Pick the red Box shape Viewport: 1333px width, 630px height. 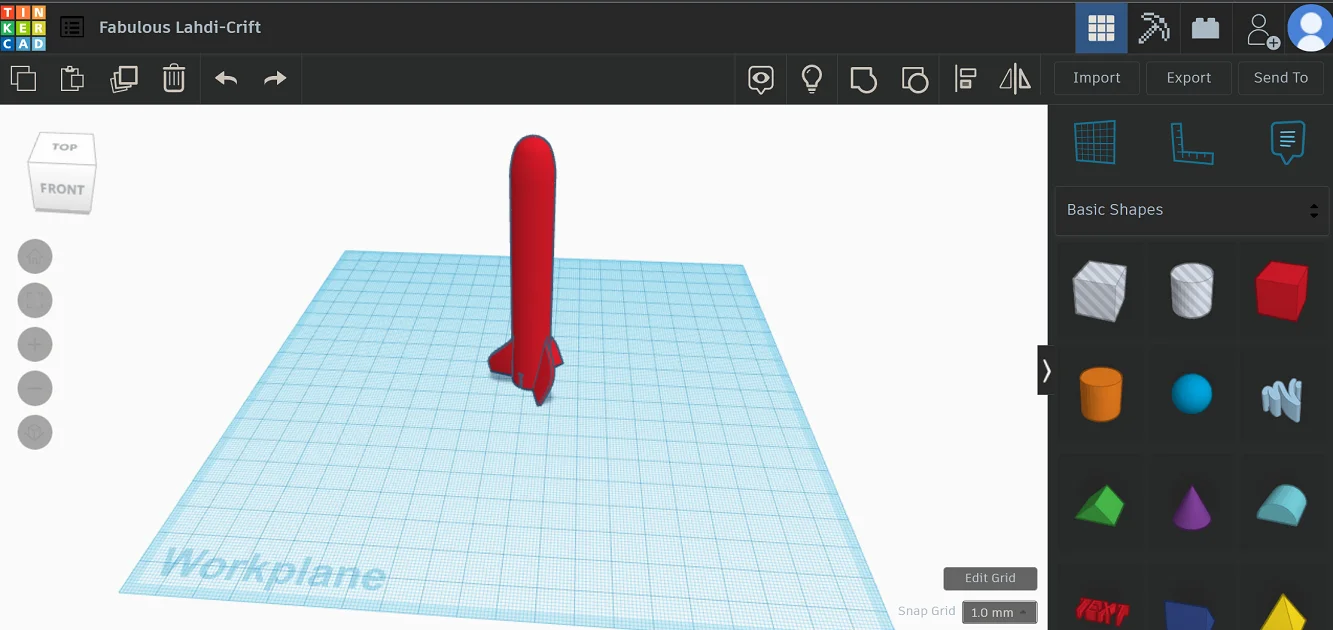click(1282, 291)
